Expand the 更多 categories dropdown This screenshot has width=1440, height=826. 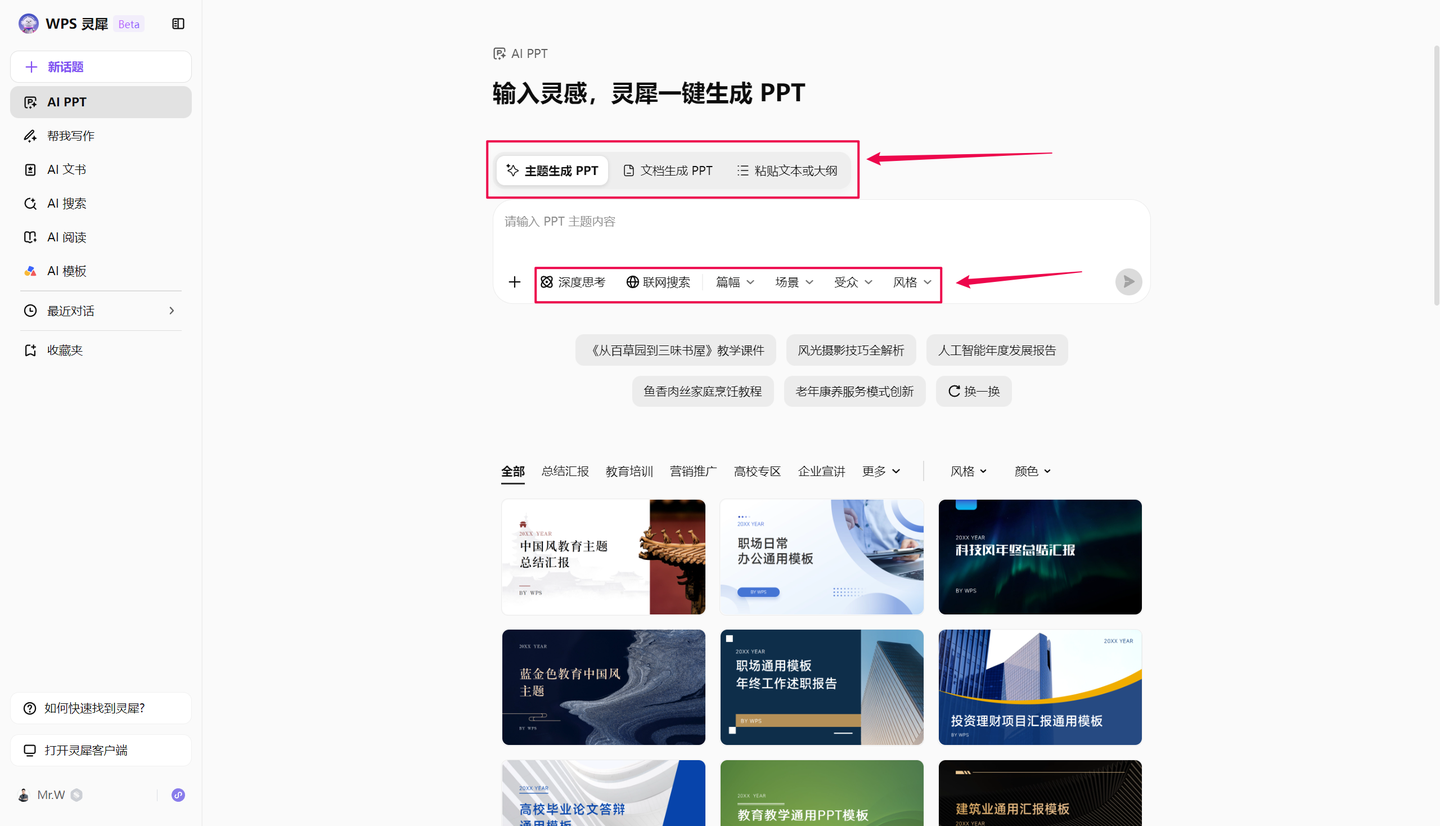pyautogui.click(x=881, y=471)
